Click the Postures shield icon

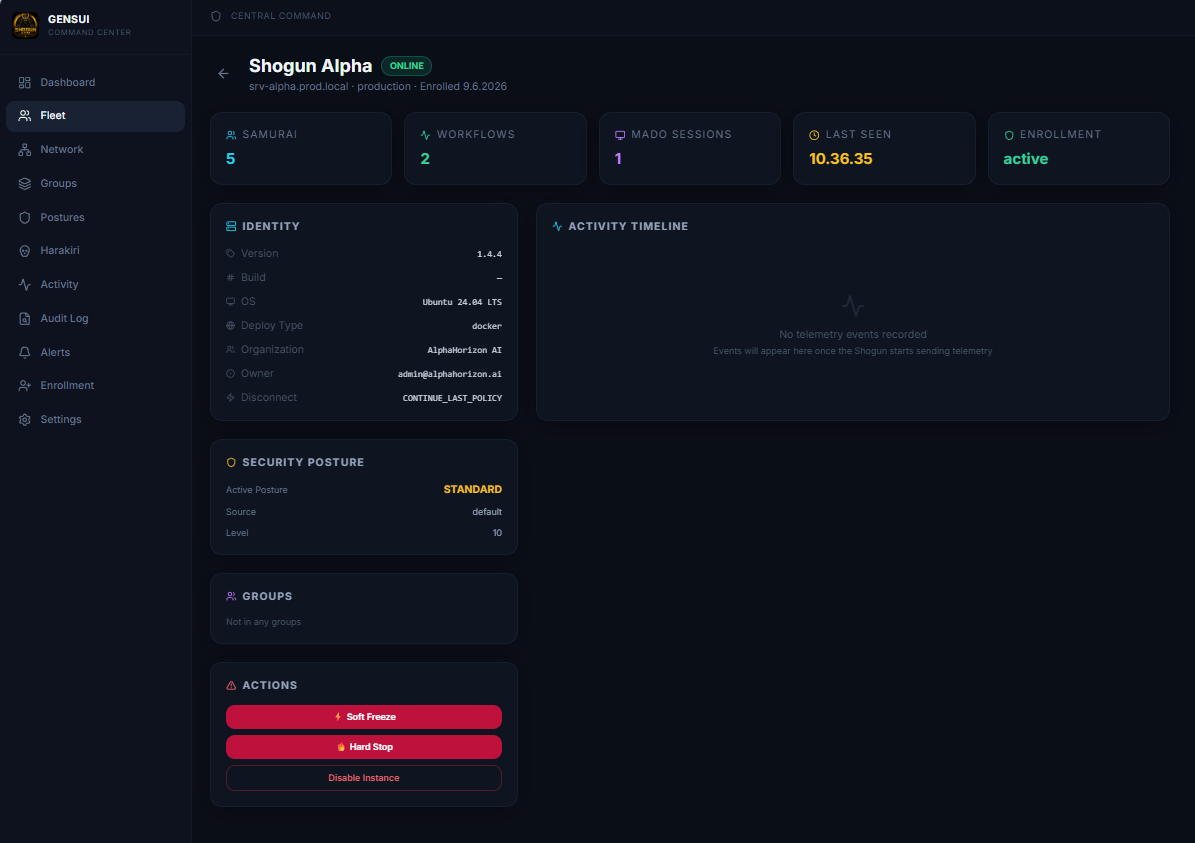(x=24, y=217)
